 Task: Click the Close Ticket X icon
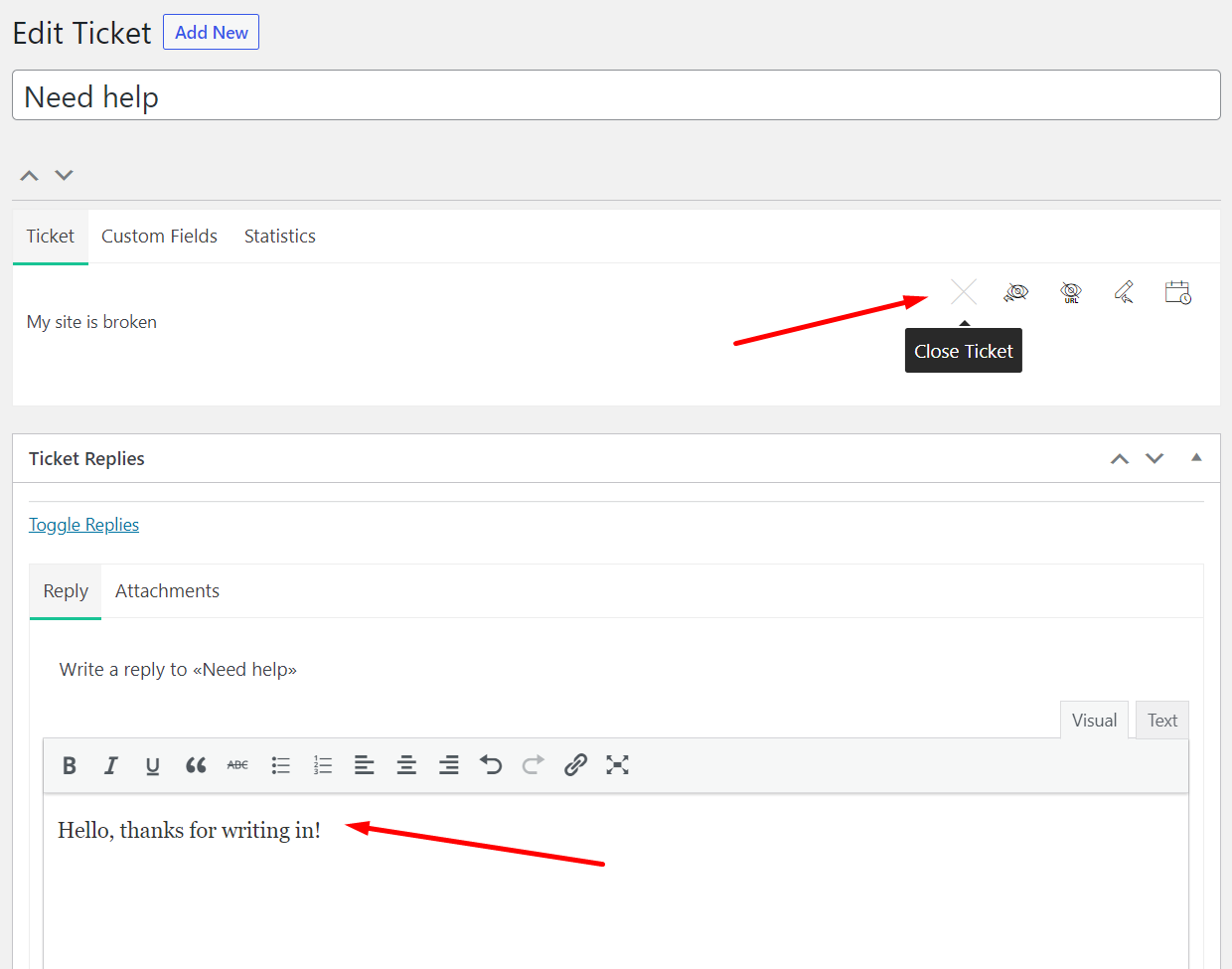tap(963, 292)
